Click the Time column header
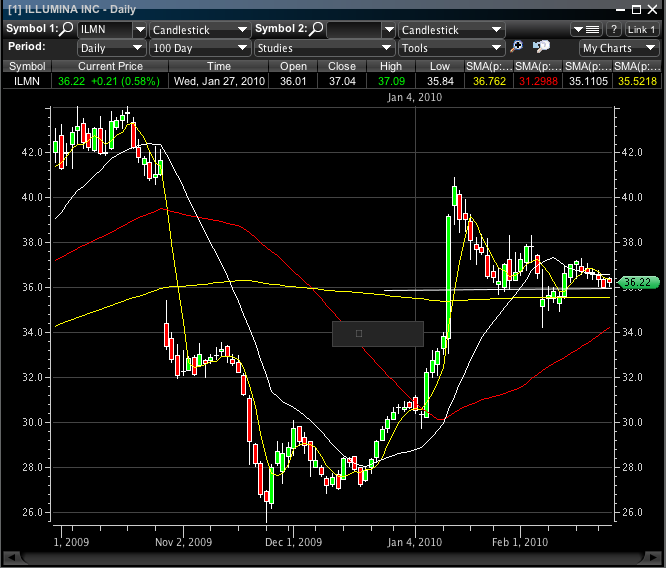666x568 pixels. coord(218,66)
